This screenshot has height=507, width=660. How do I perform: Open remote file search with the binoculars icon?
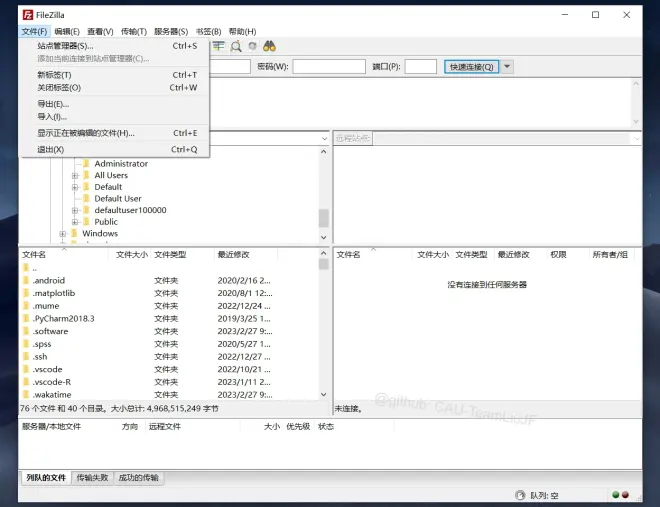269,46
